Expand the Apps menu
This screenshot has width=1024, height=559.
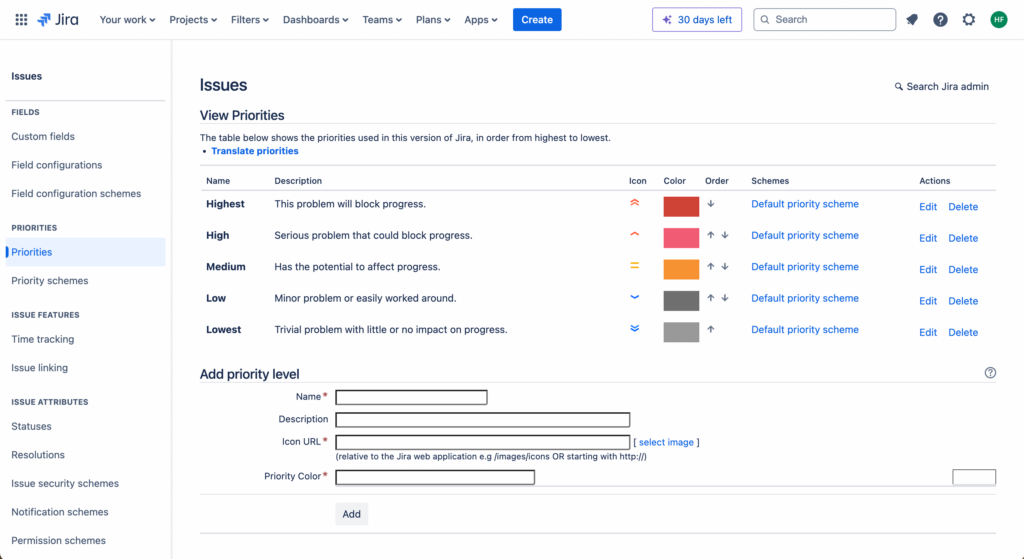point(481,20)
